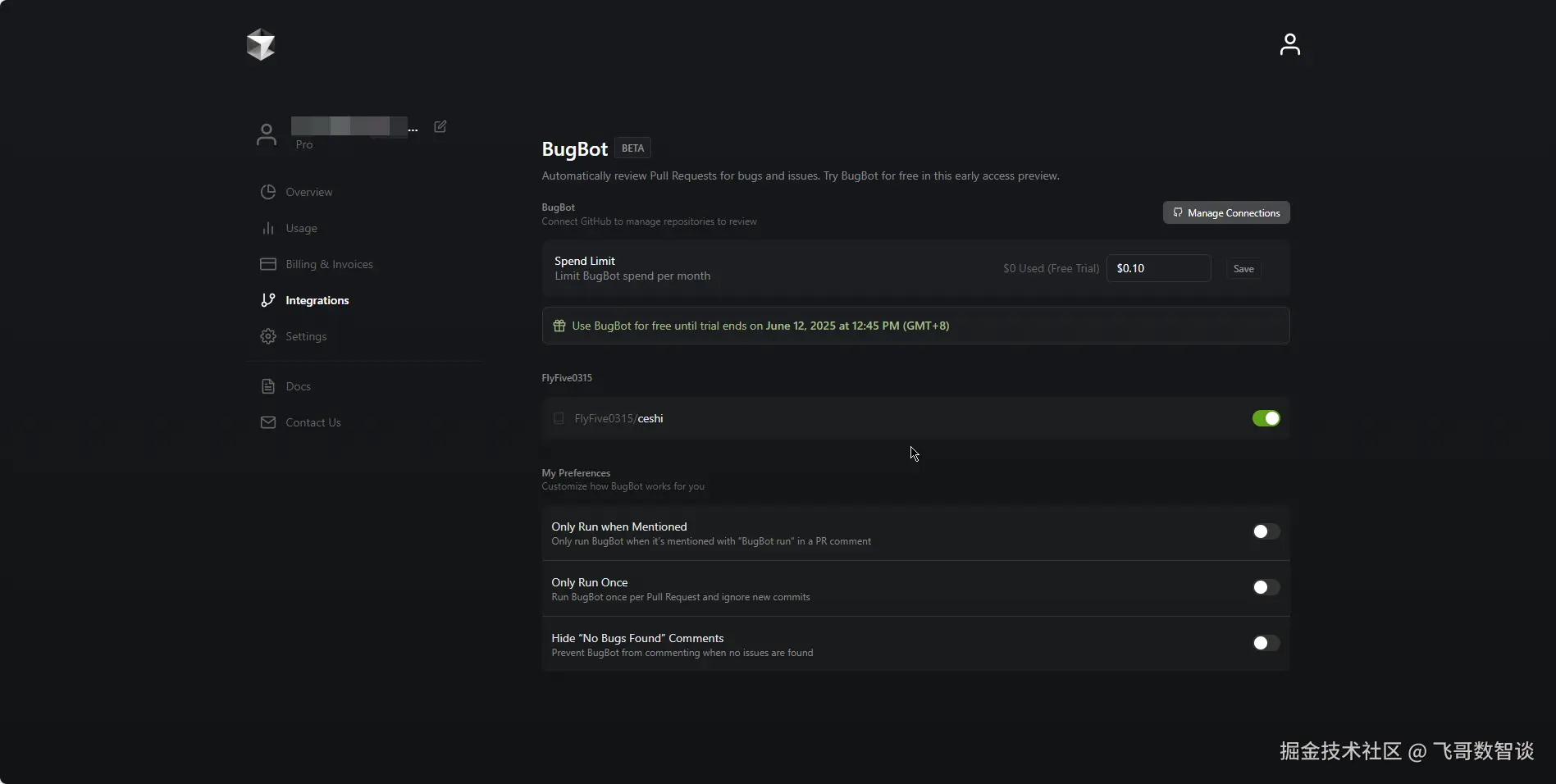Click the Cursor logo icon

pyautogui.click(x=261, y=44)
